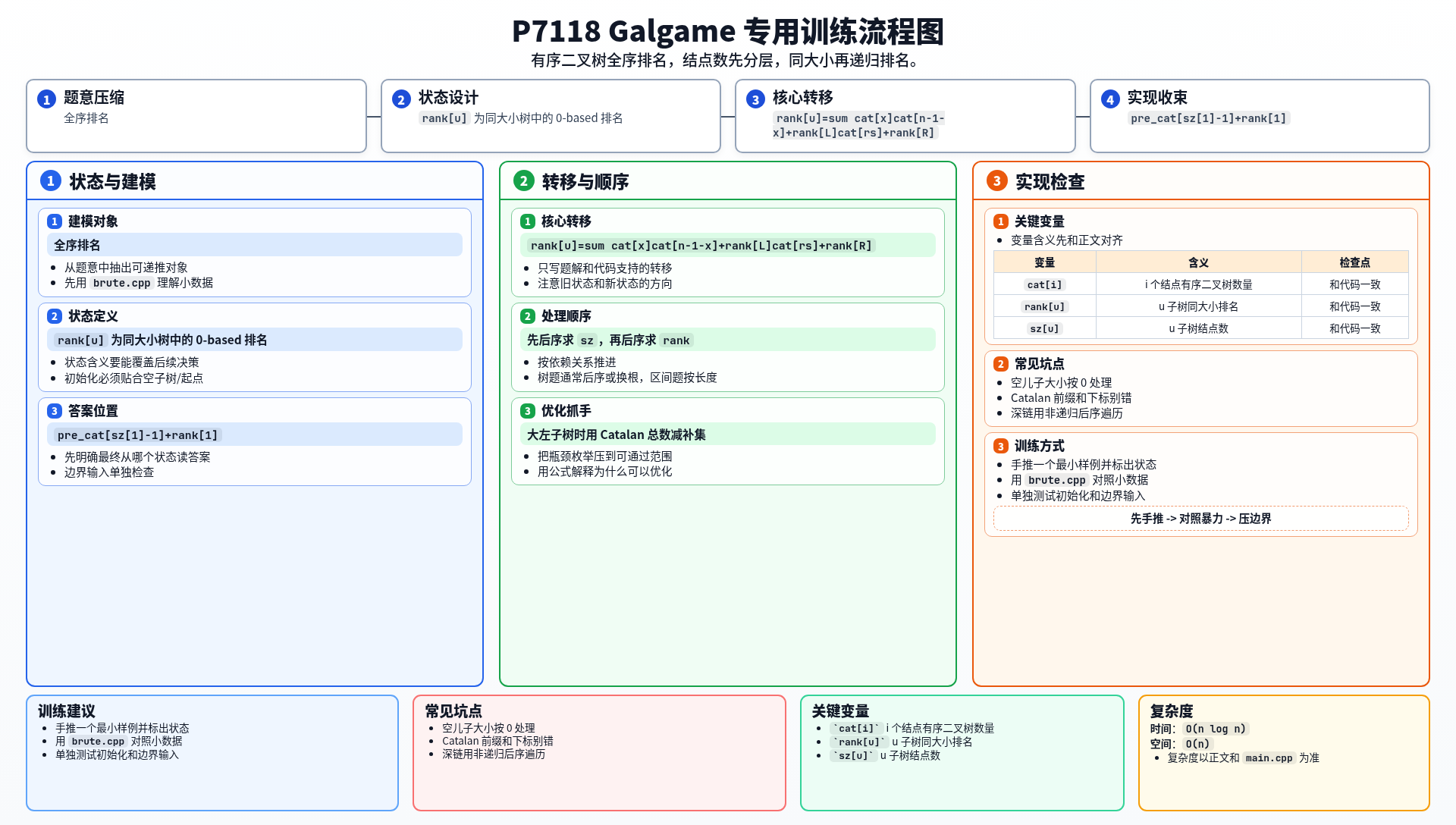Click the bullet 边界输入单独检查
This screenshot has height=825, width=1456.
pyautogui.click(x=109, y=472)
